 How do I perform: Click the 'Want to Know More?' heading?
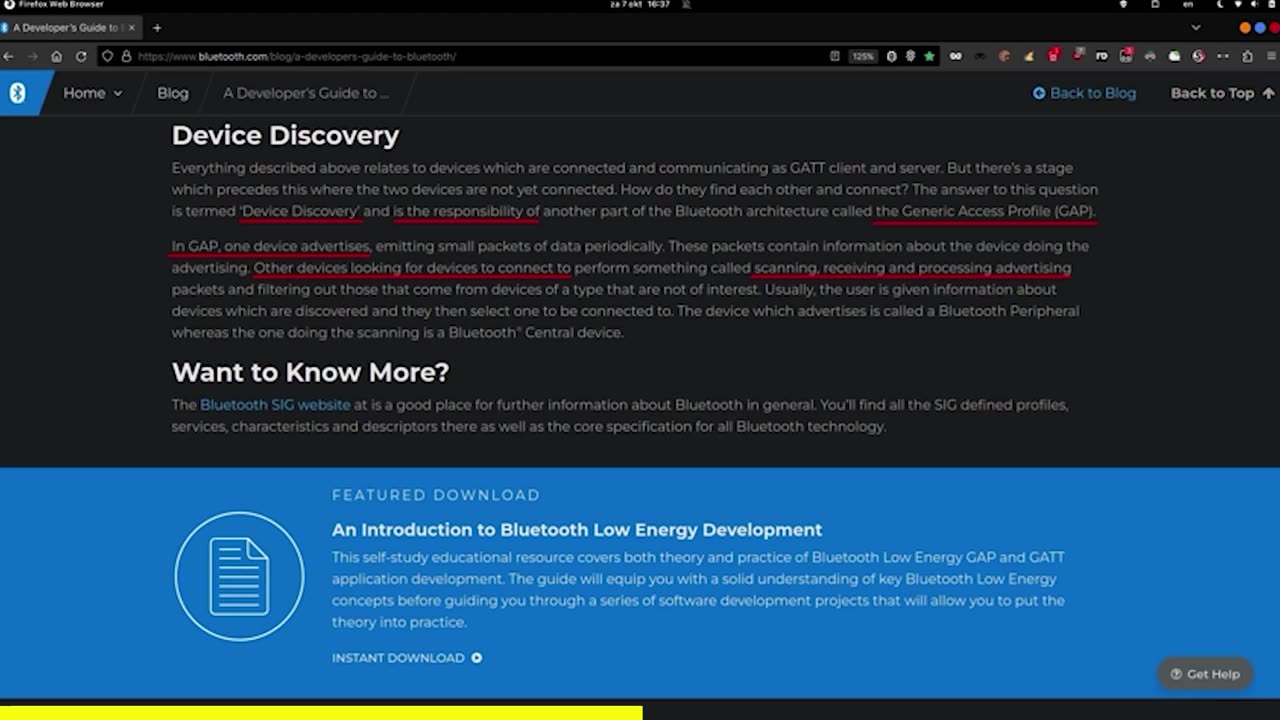(310, 372)
